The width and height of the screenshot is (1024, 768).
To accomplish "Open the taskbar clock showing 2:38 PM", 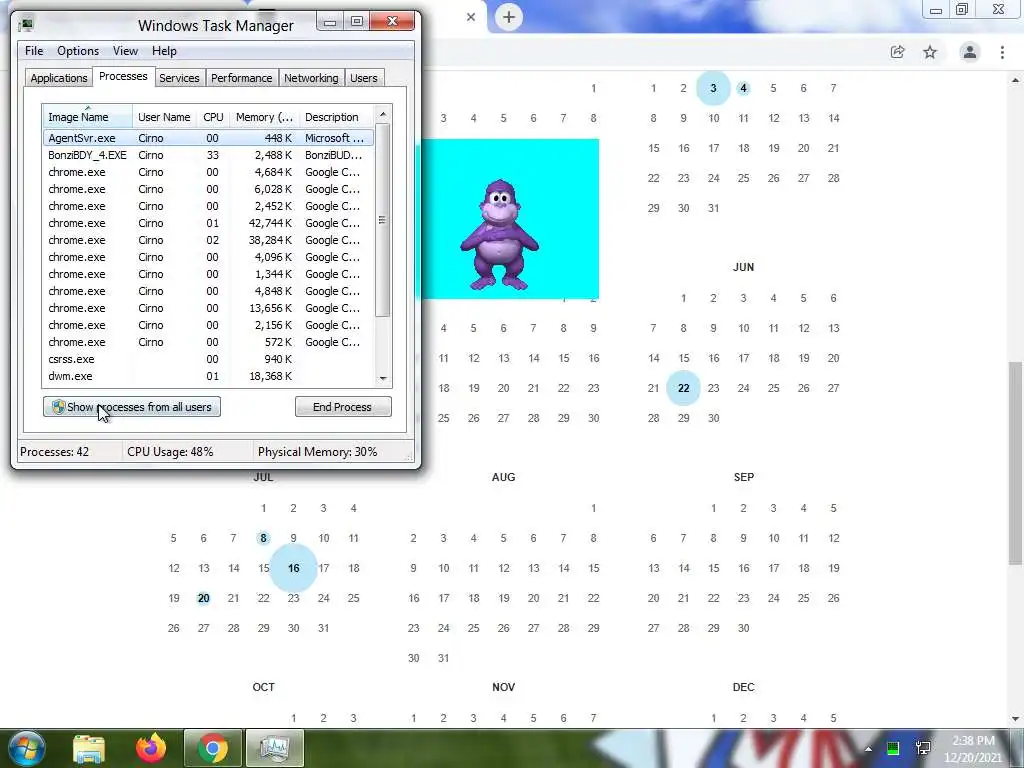I will click(x=973, y=749).
